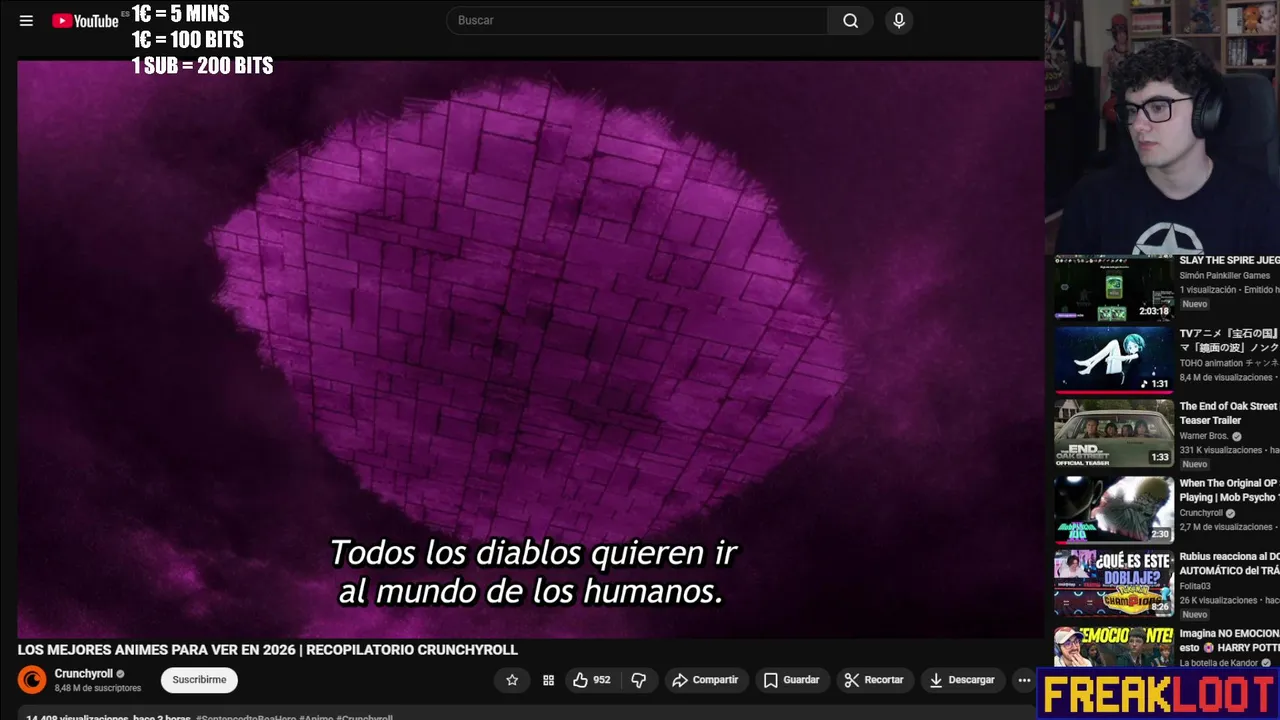Start voice search with the microphone icon
The height and width of the screenshot is (720, 1280).
[899, 20]
